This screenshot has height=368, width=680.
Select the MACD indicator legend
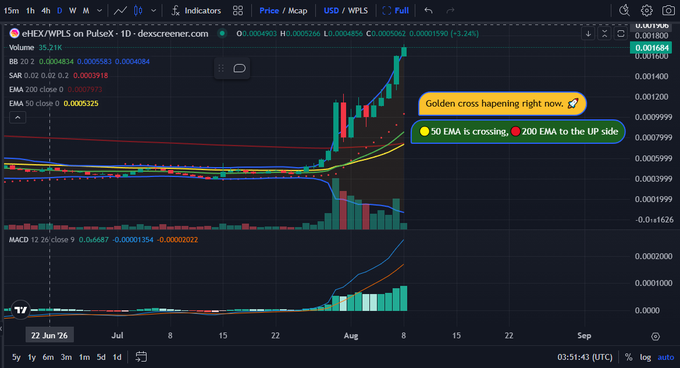coord(104,240)
